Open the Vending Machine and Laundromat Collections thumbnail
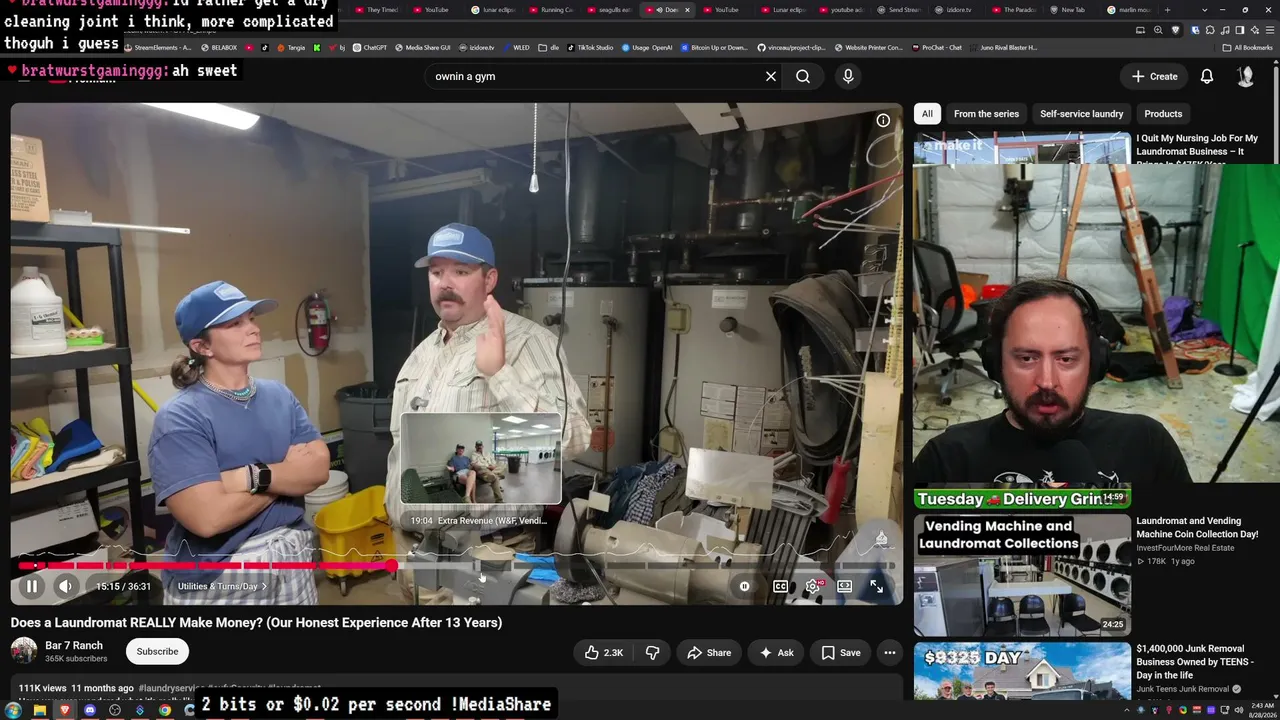This screenshot has width=1280, height=720. [x=1022, y=576]
